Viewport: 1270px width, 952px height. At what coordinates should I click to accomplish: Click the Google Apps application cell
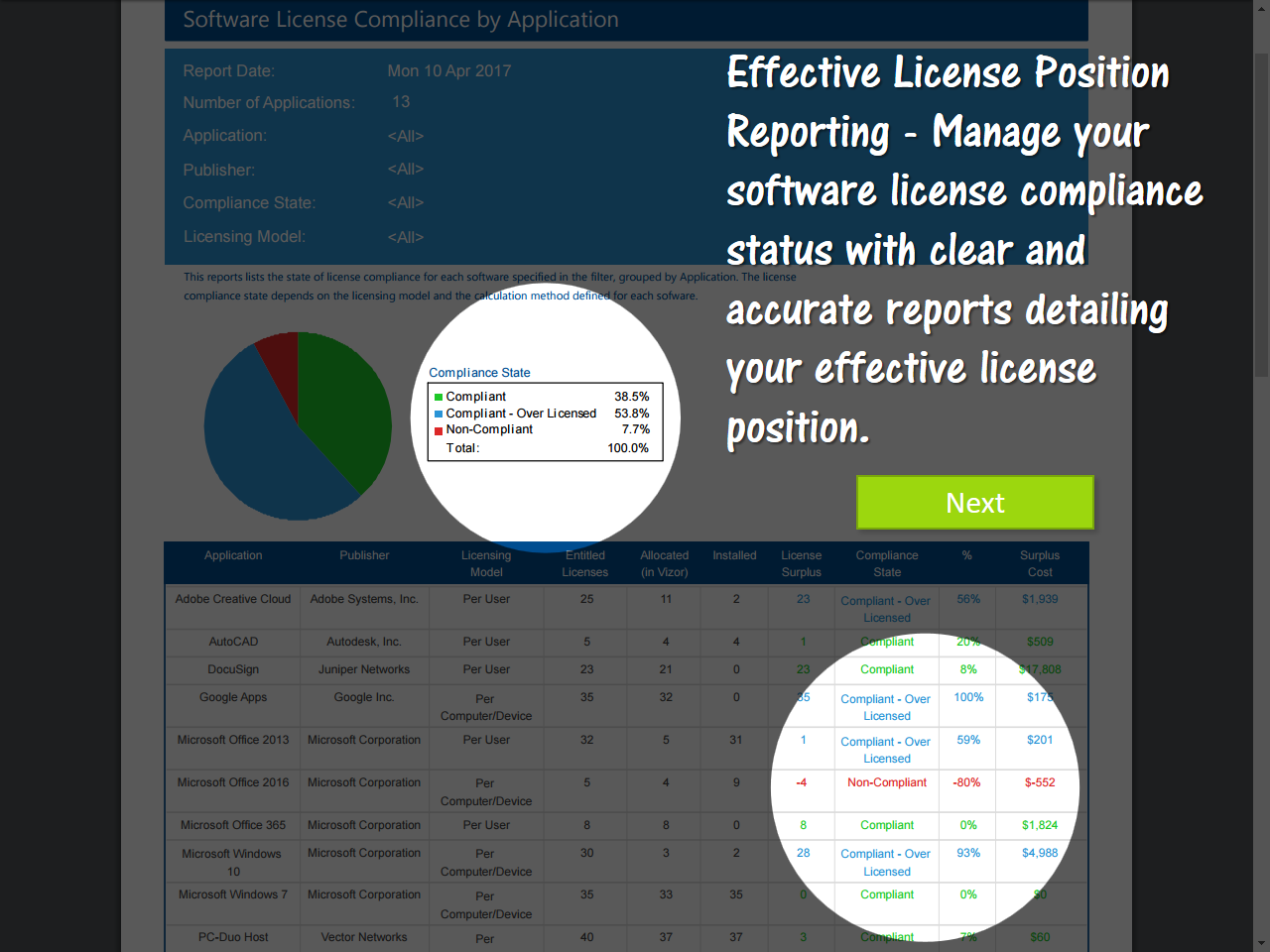[233, 697]
